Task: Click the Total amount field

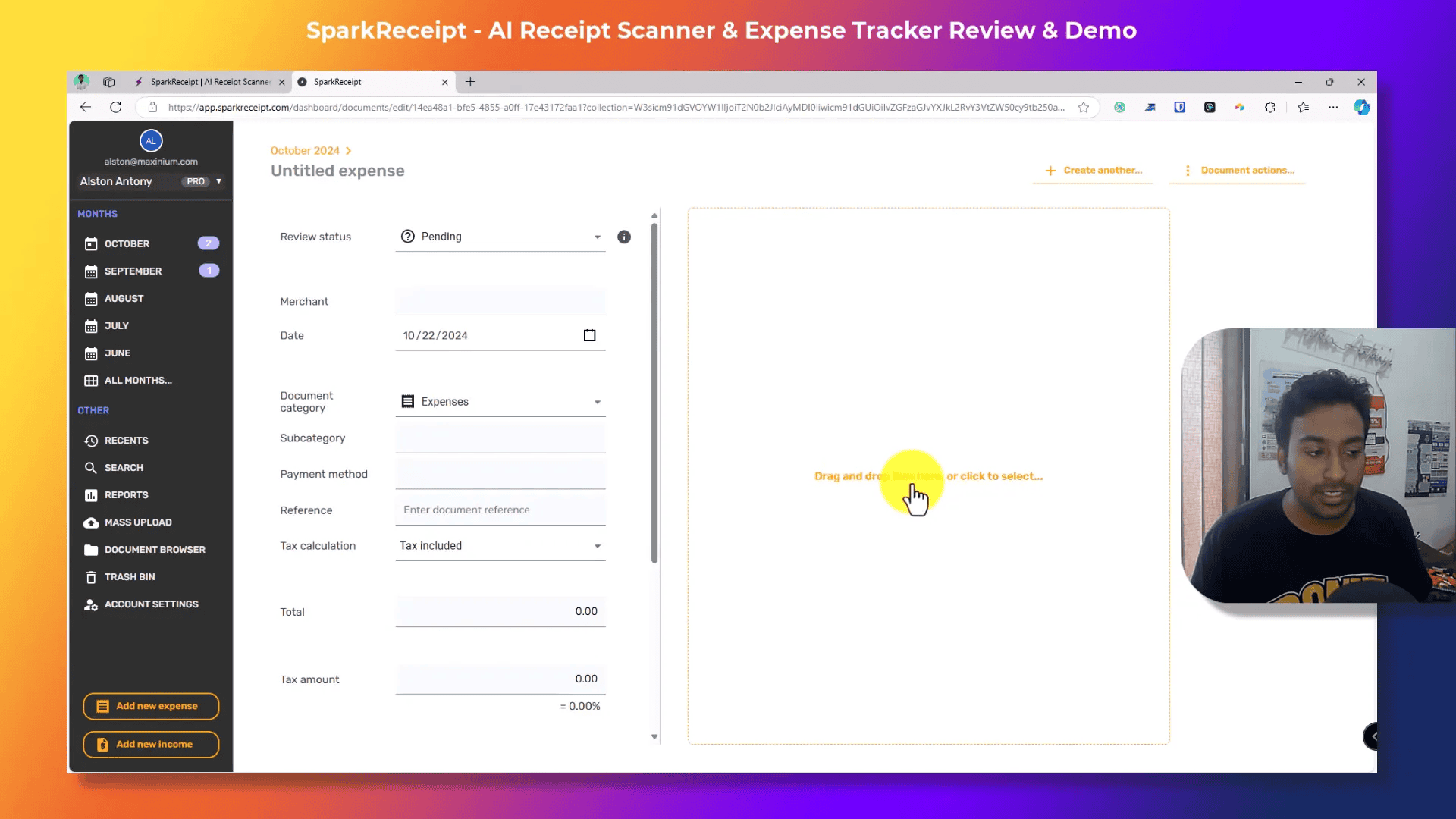Action: pyautogui.click(x=500, y=612)
